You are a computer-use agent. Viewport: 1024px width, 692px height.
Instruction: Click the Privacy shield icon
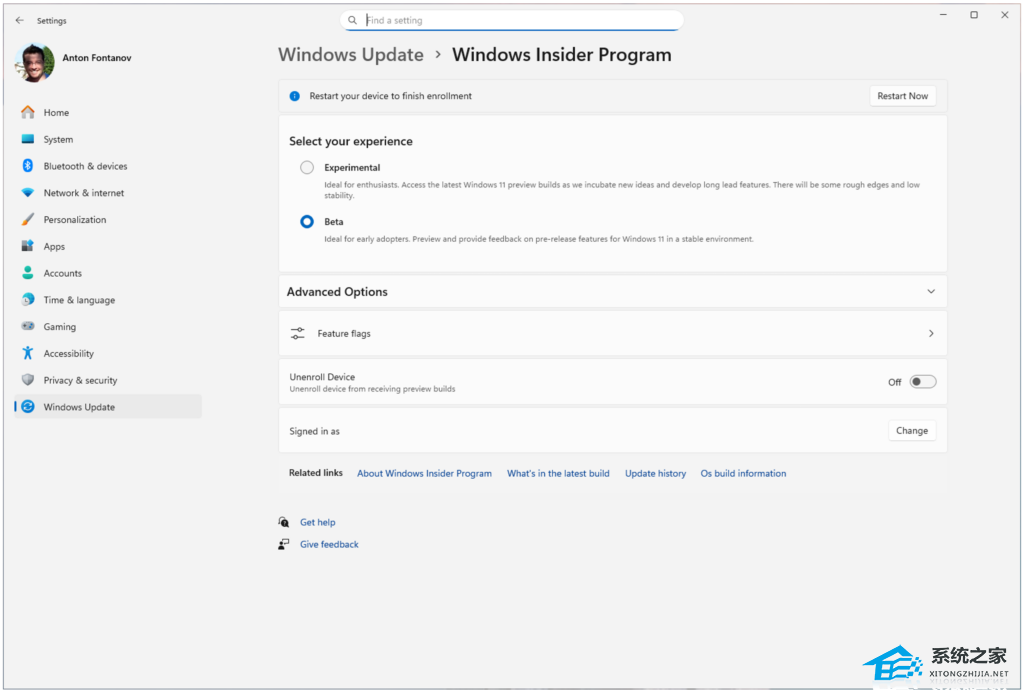[x=27, y=380]
